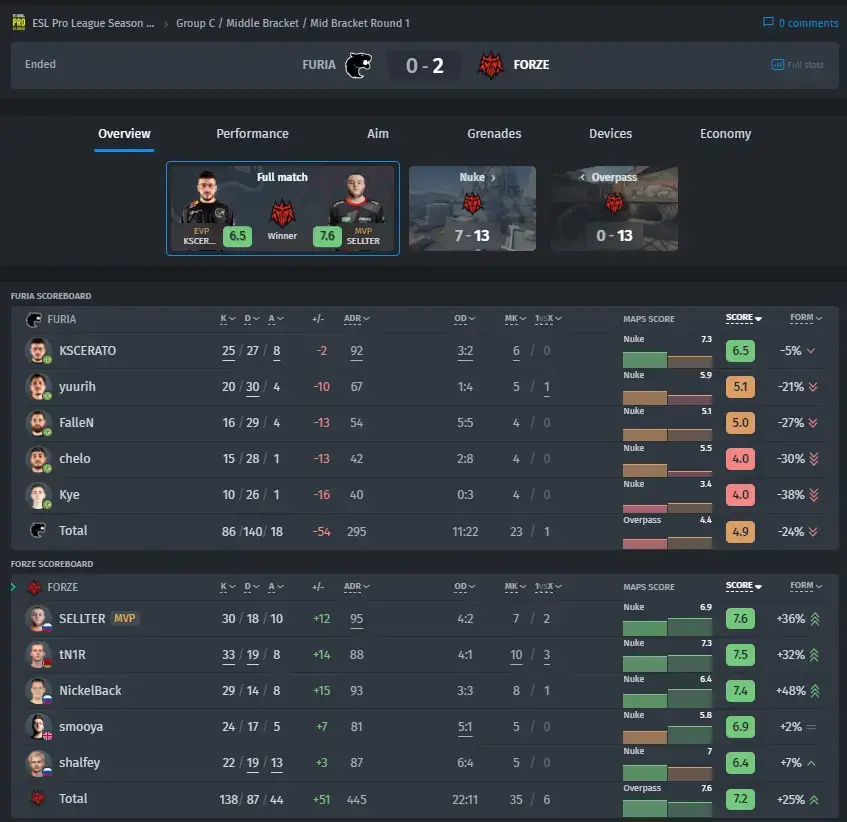This screenshot has height=822, width=847.
Task: Open the Aim tab
Action: point(378,134)
